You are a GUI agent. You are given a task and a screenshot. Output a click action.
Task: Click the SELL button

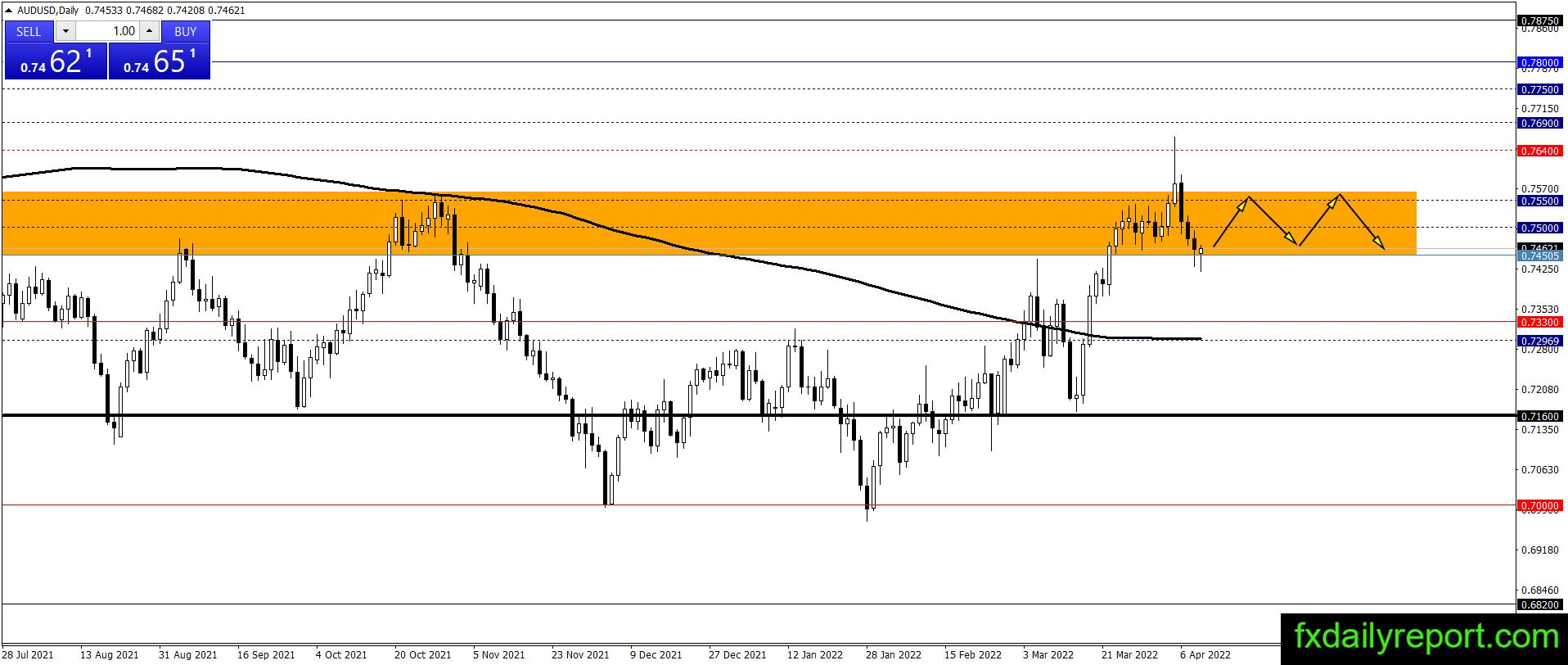tap(29, 31)
